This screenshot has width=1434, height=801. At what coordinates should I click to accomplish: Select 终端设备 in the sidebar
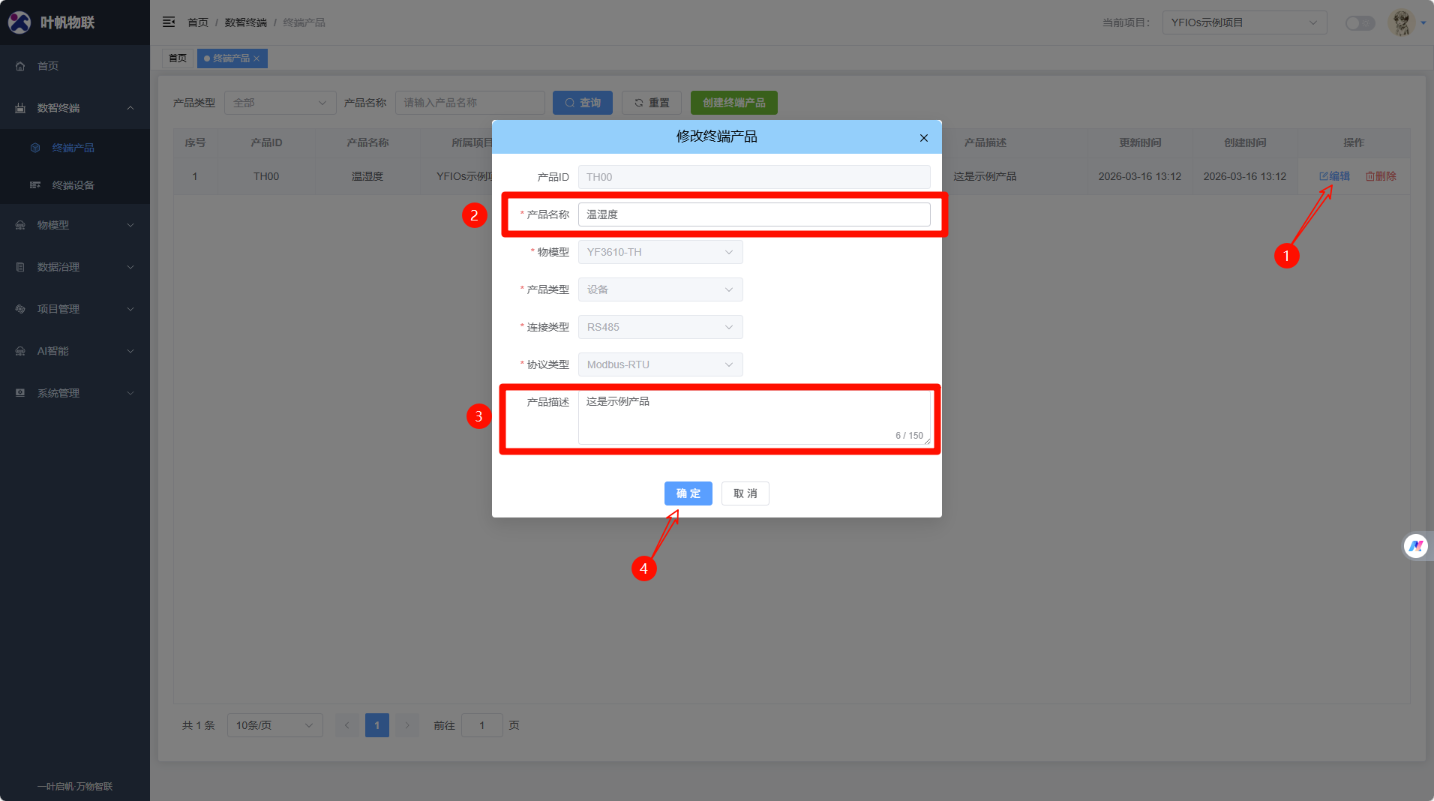click(73, 185)
